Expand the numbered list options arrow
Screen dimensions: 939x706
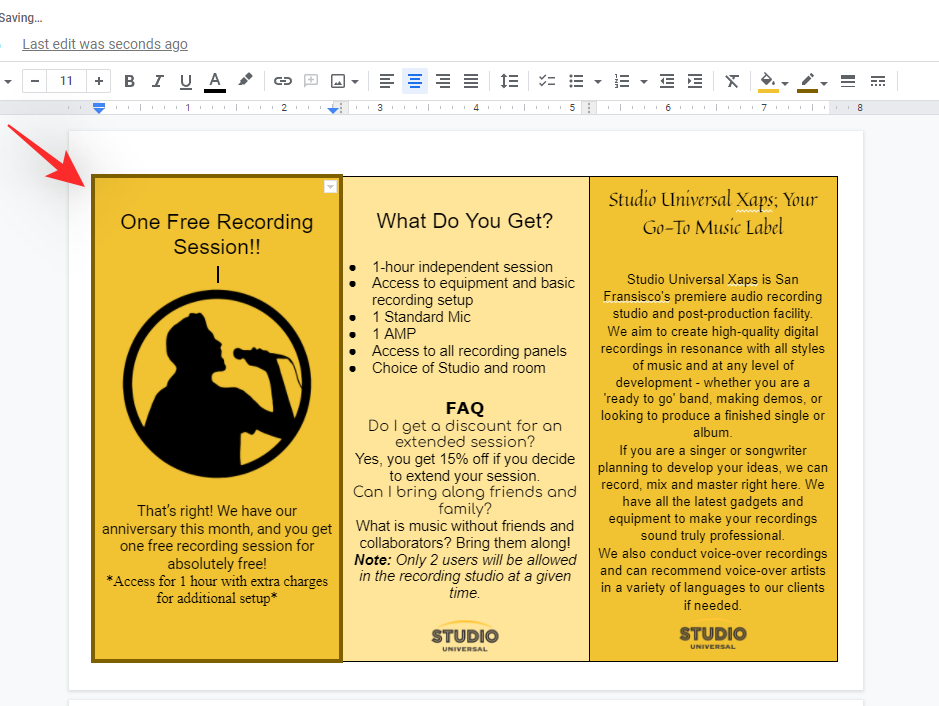[x=644, y=81]
